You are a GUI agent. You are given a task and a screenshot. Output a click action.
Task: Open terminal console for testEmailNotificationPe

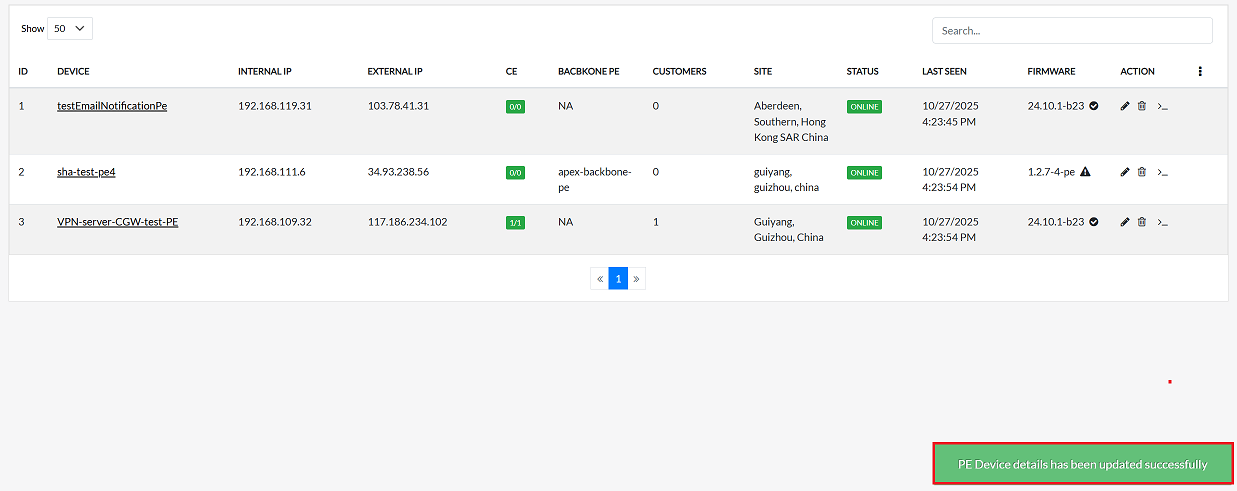[1162, 106]
